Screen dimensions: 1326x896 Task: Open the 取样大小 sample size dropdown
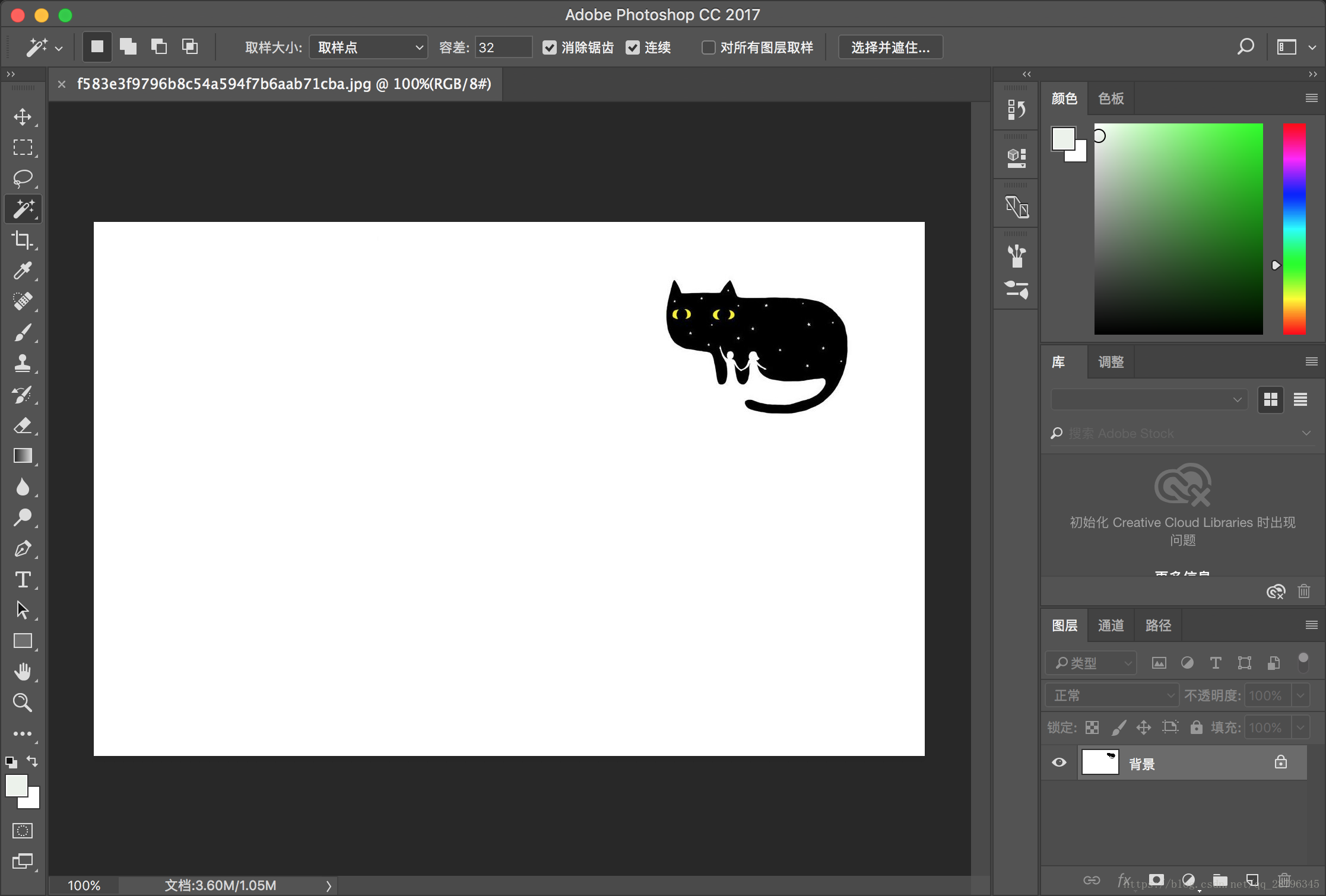[x=368, y=47]
